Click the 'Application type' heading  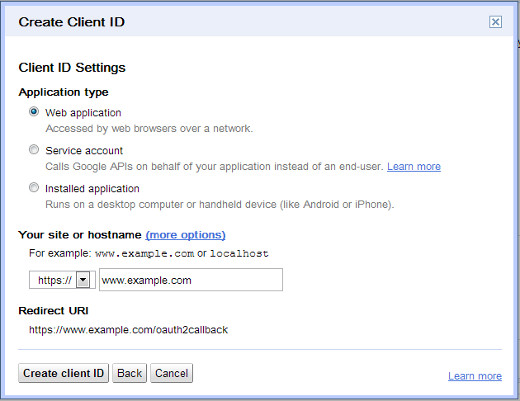click(x=63, y=92)
